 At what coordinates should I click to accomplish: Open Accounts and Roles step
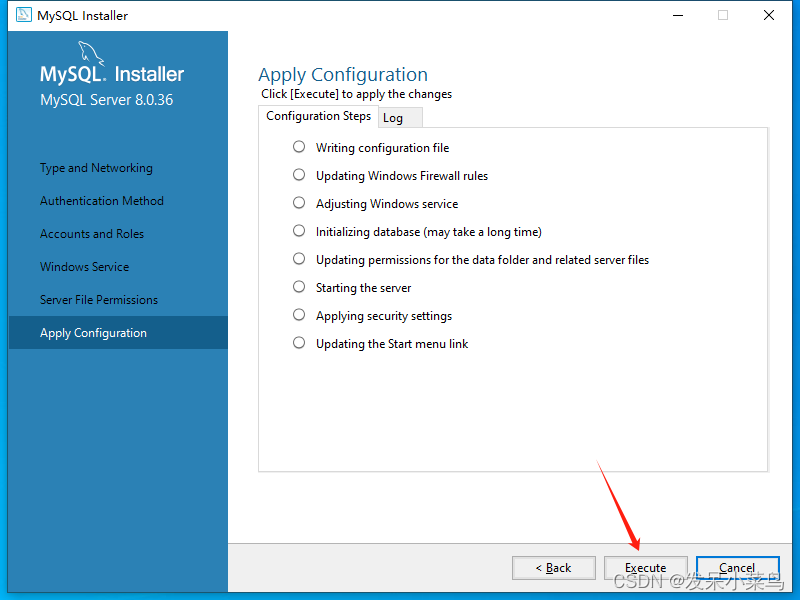[92, 234]
